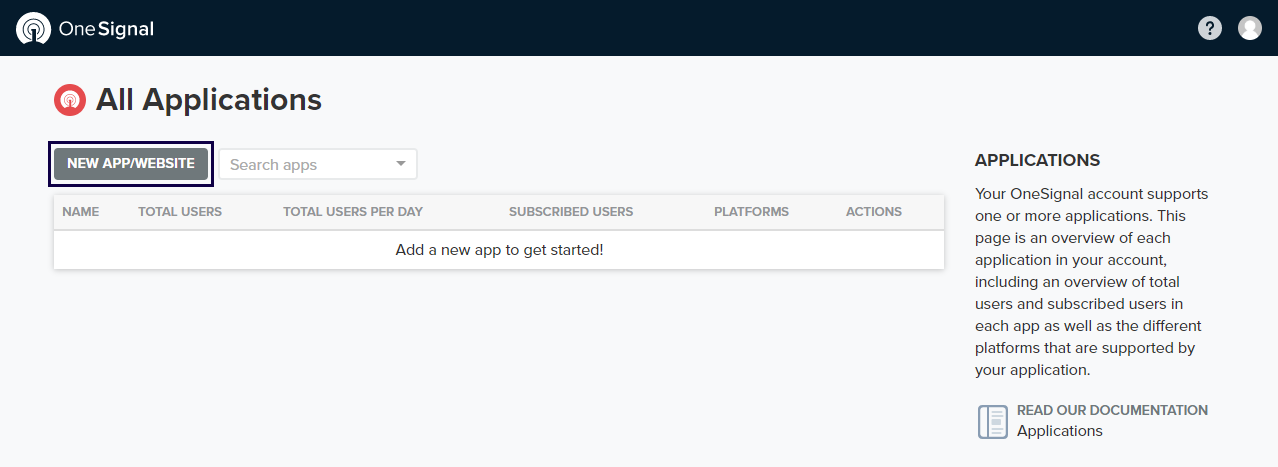
Task: Click the APPLICATIONS sidebar heading
Action: point(1037,160)
